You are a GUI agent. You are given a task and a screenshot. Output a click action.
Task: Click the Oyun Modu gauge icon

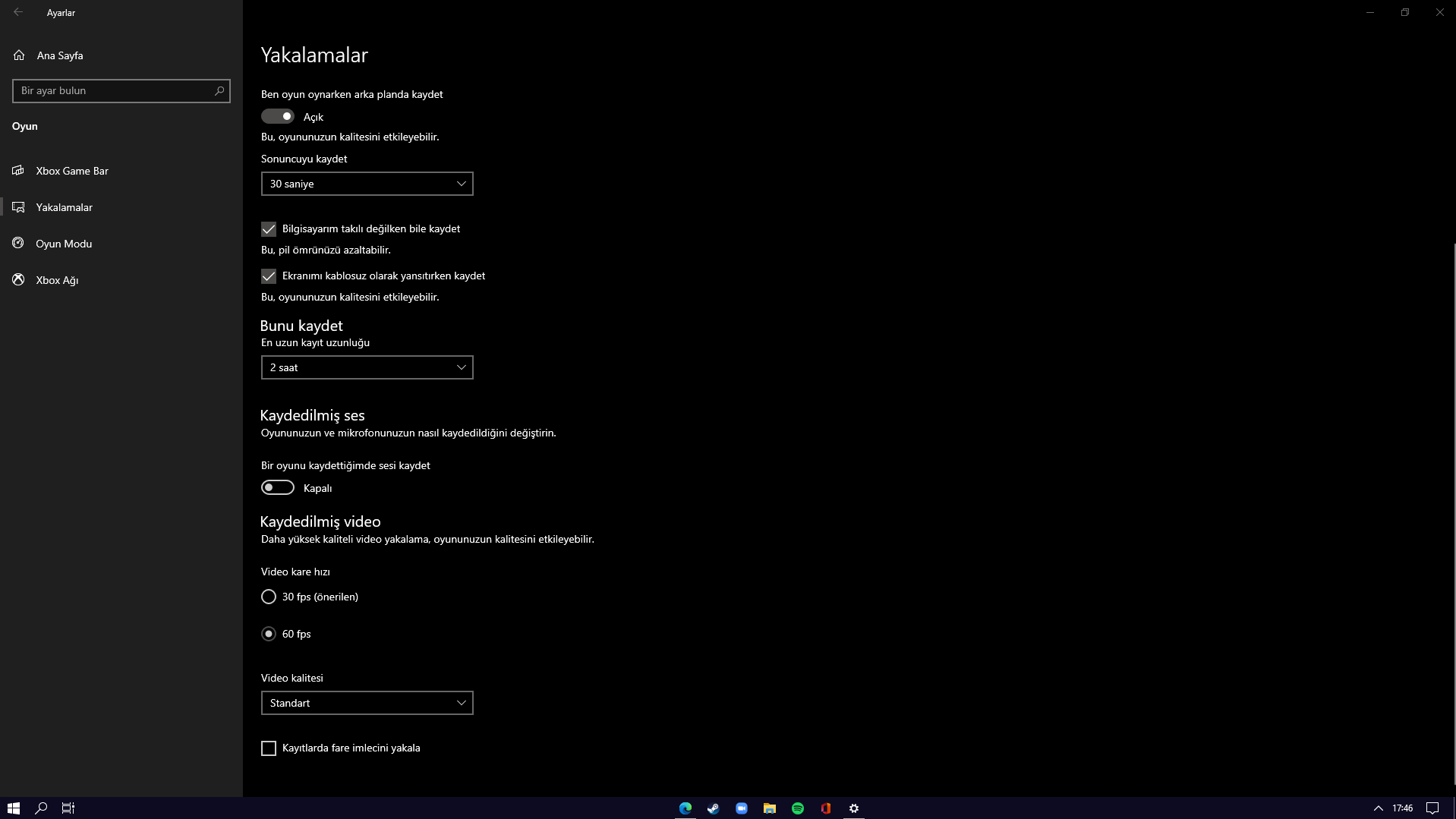coord(18,244)
